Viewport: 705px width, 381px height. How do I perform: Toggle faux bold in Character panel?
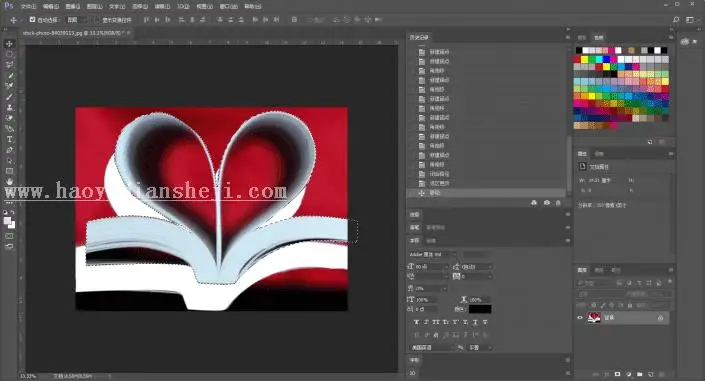[416, 322]
